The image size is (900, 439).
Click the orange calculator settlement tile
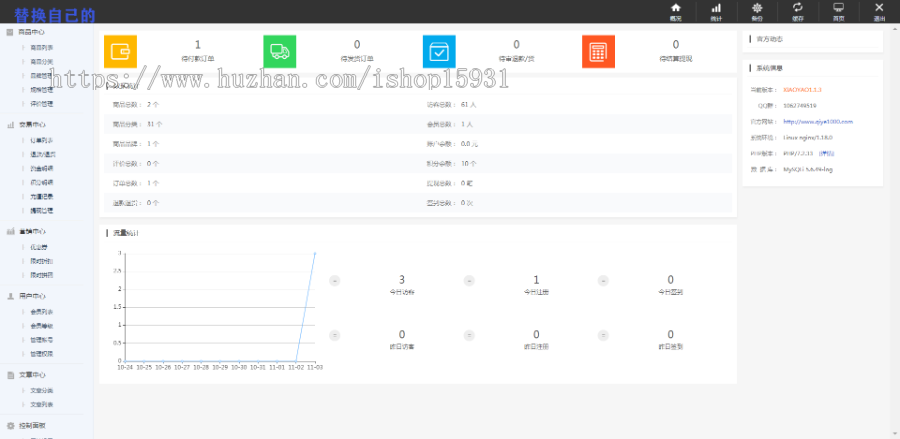pos(598,51)
